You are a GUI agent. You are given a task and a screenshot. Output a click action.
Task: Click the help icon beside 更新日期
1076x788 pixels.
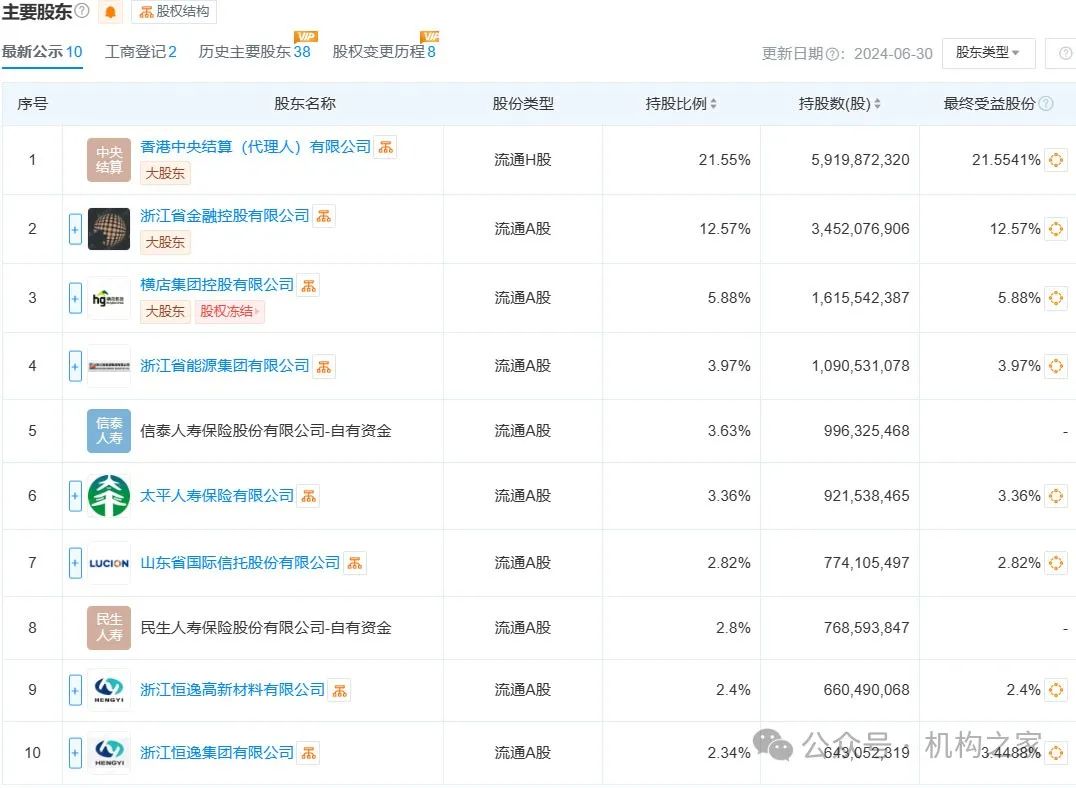tap(832, 54)
